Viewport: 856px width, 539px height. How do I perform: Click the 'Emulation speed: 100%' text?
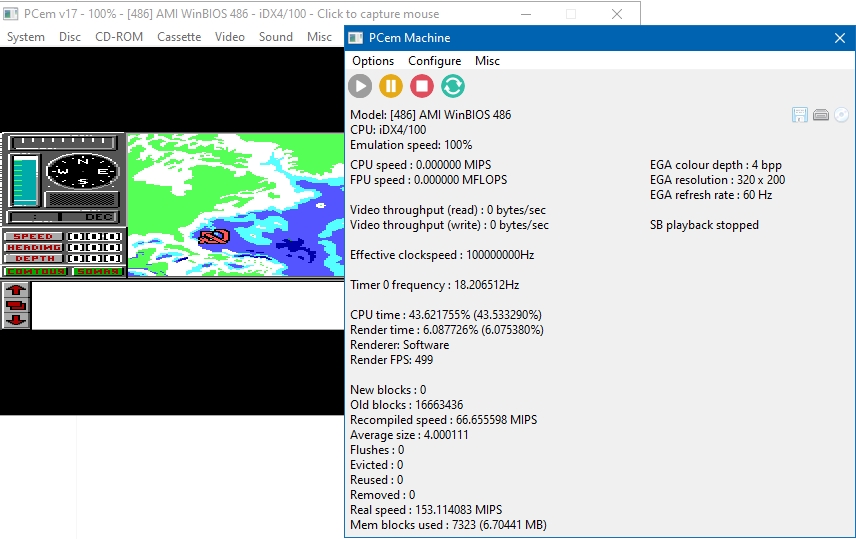(x=411, y=145)
